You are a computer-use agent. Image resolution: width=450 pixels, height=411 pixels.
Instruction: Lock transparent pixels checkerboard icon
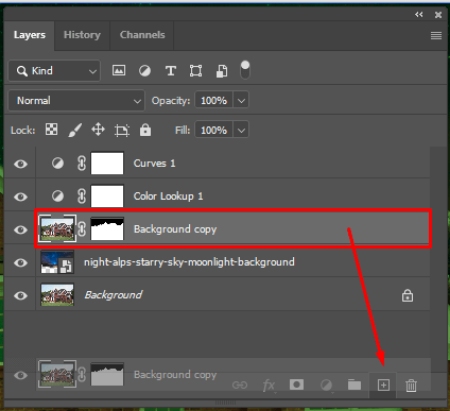pyautogui.click(x=51, y=129)
